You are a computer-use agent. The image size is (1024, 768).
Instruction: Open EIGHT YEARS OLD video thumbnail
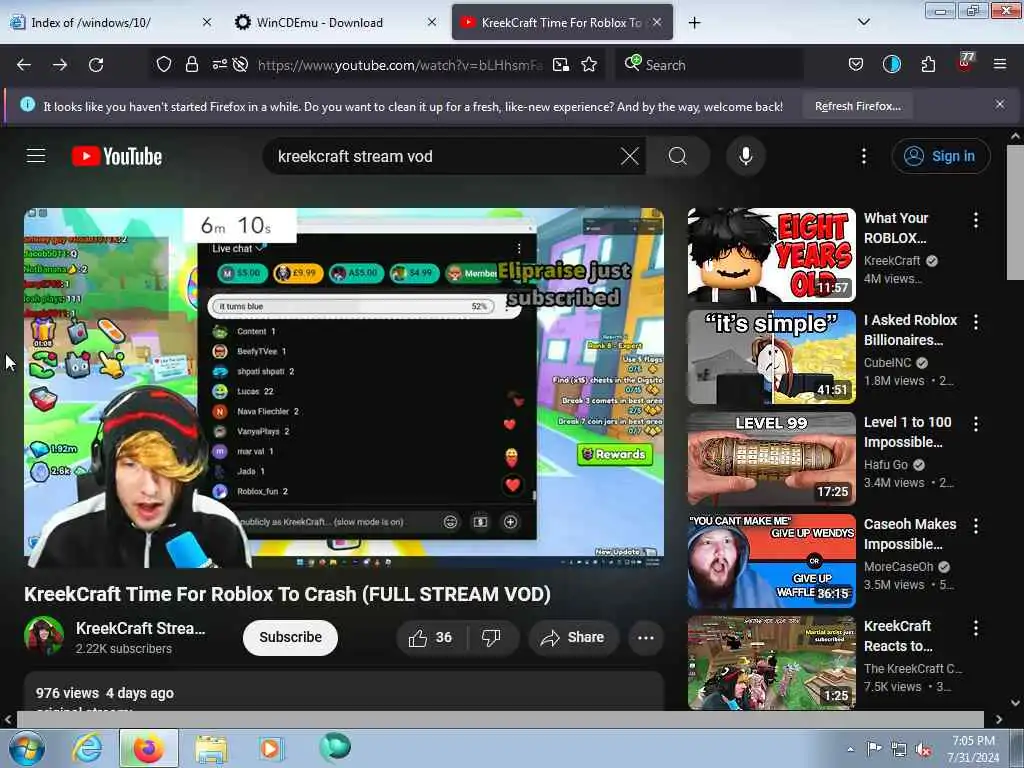tap(771, 255)
